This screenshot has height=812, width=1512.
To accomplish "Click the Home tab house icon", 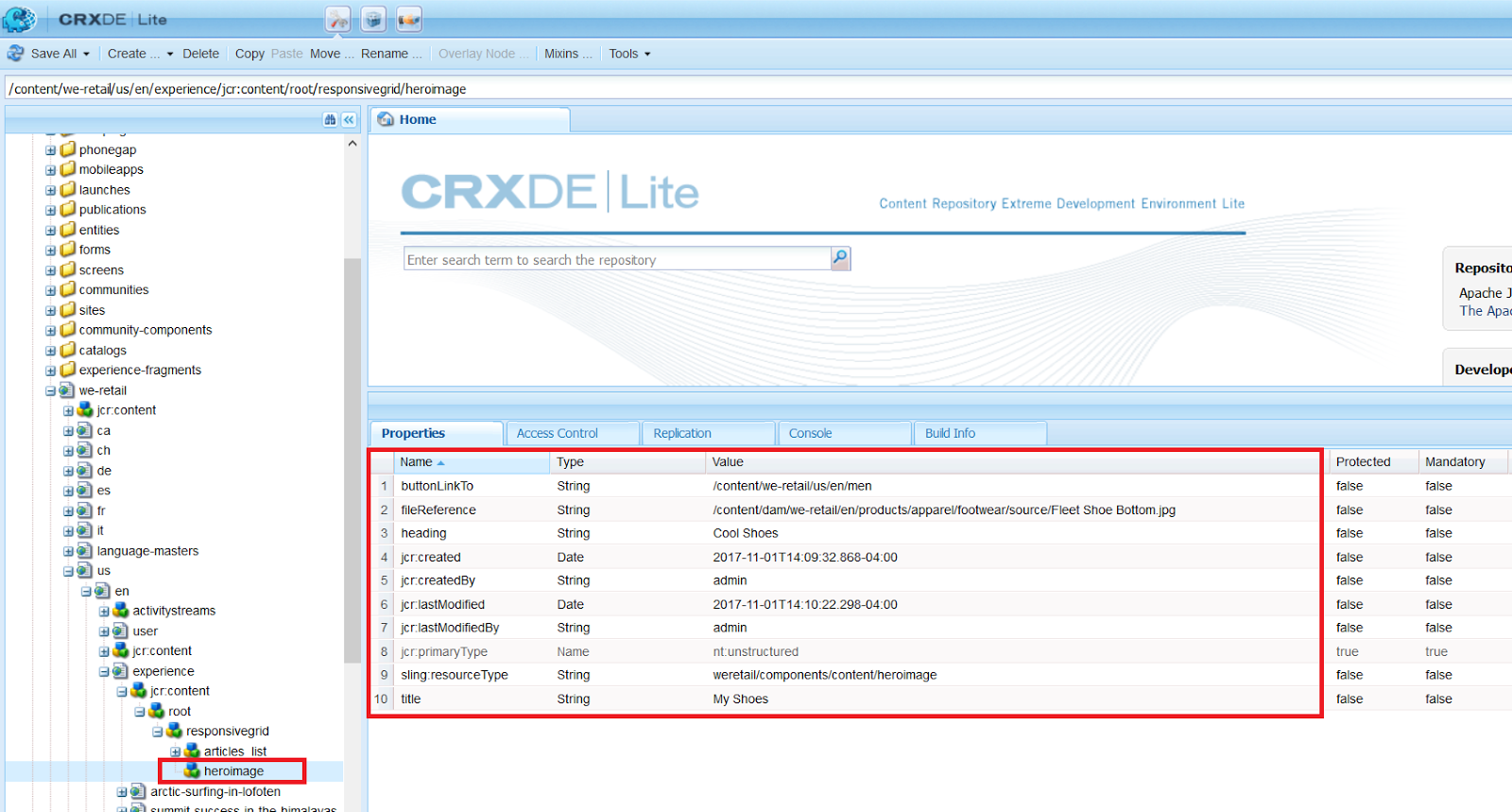I will (386, 119).
